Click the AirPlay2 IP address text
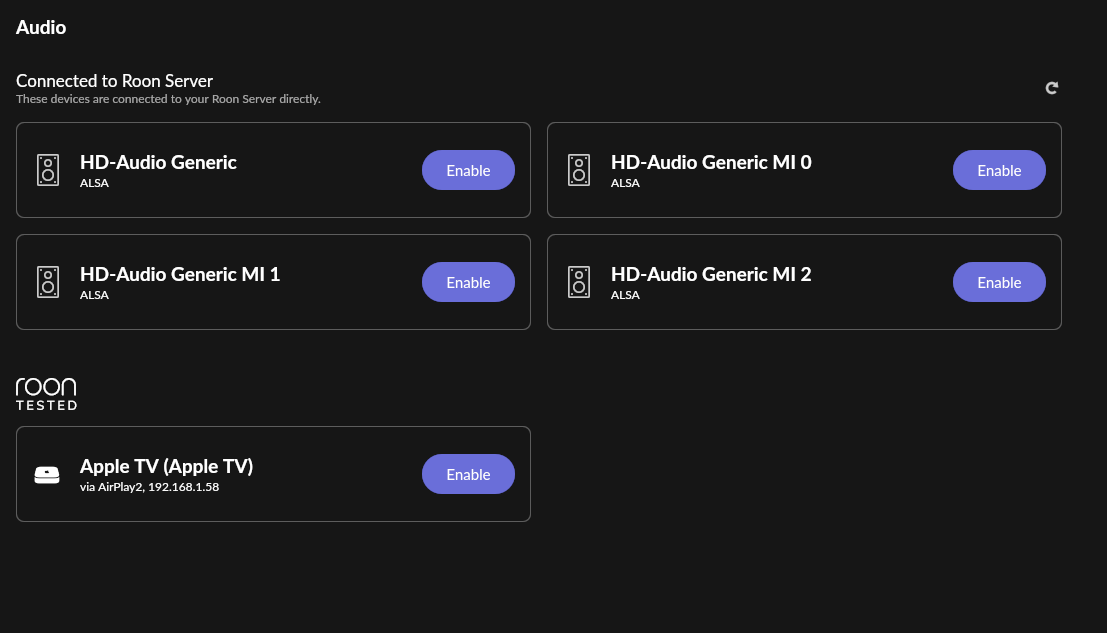This screenshot has width=1107, height=633. coord(183,487)
